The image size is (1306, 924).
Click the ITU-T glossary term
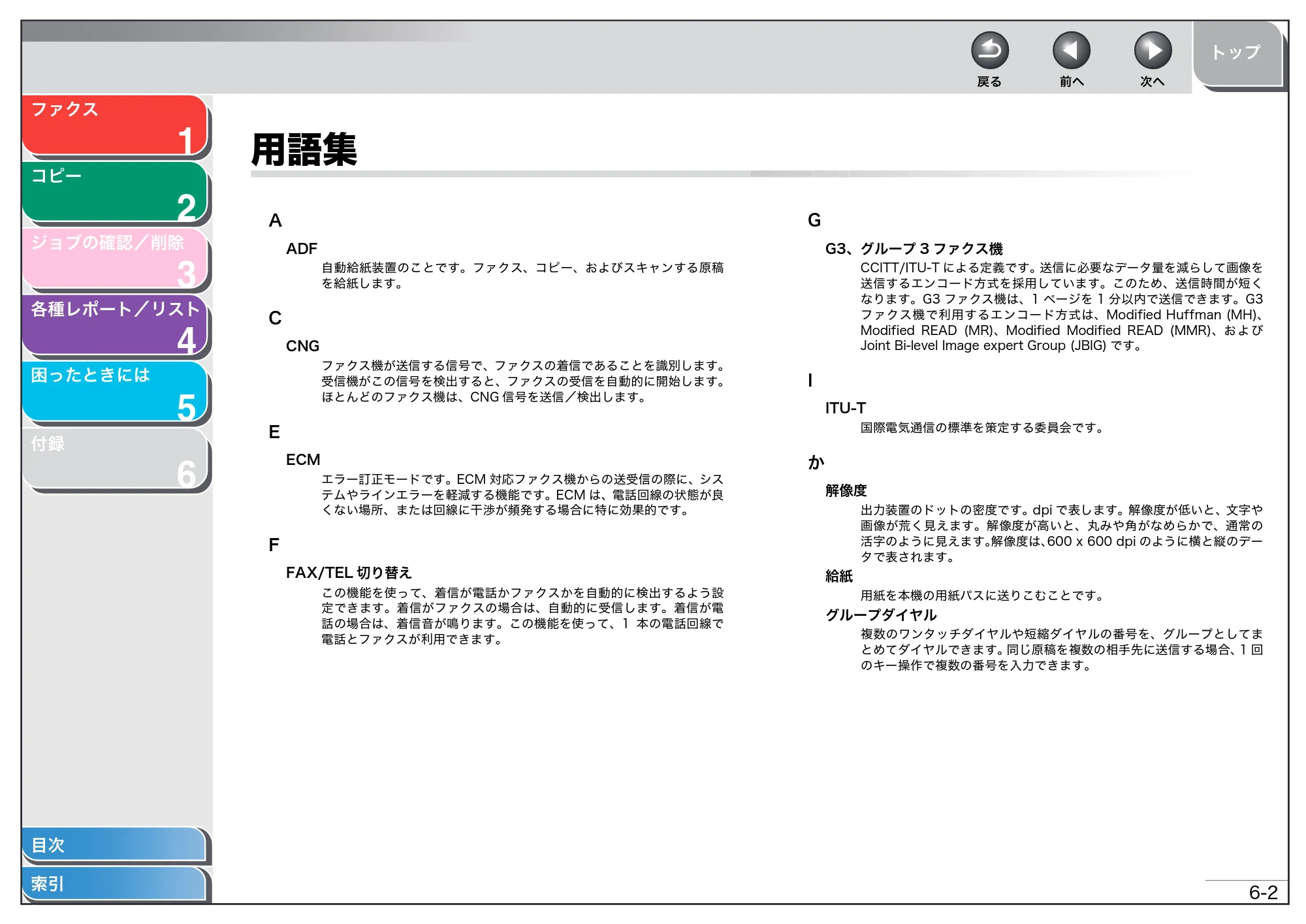[845, 408]
